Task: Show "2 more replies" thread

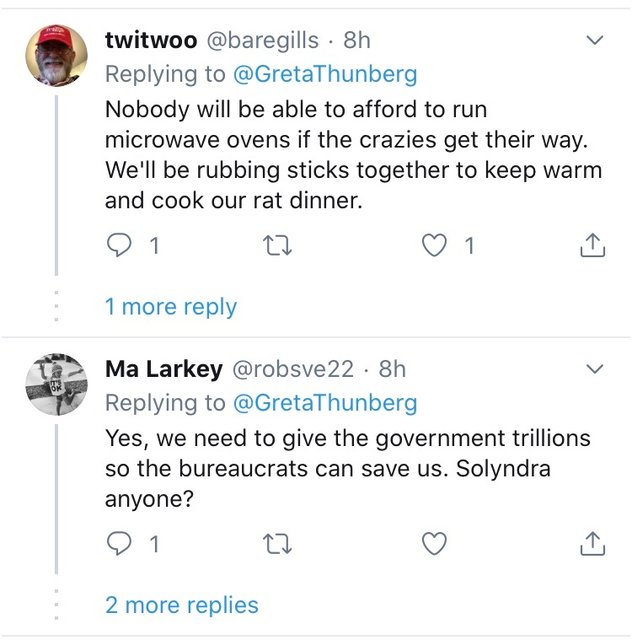Action: click(181, 605)
